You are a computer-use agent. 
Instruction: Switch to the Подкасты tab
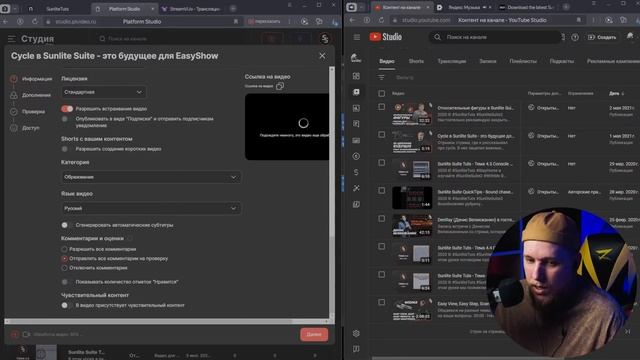[562, 61]
